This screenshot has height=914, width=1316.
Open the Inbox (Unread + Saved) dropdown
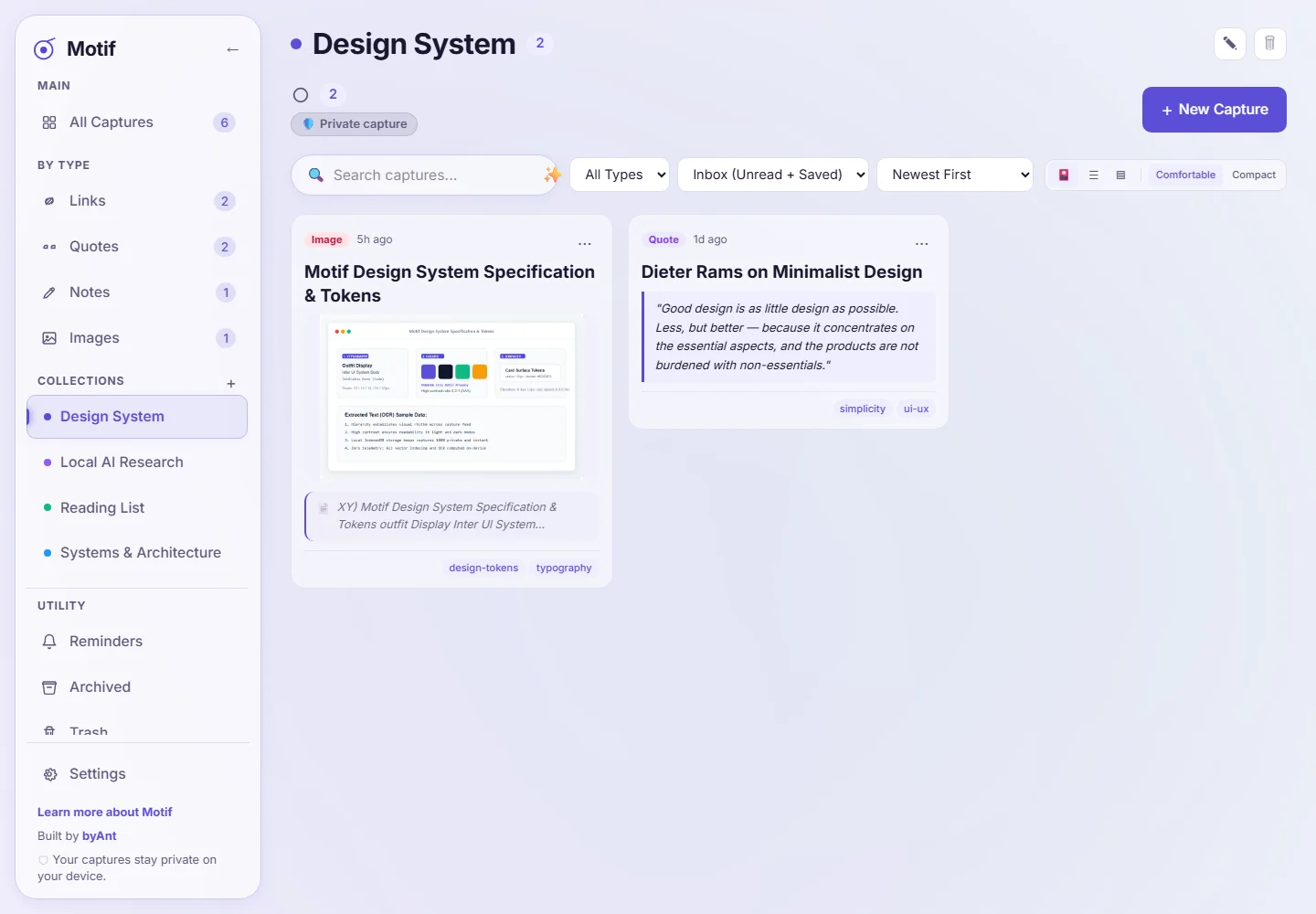773,175
